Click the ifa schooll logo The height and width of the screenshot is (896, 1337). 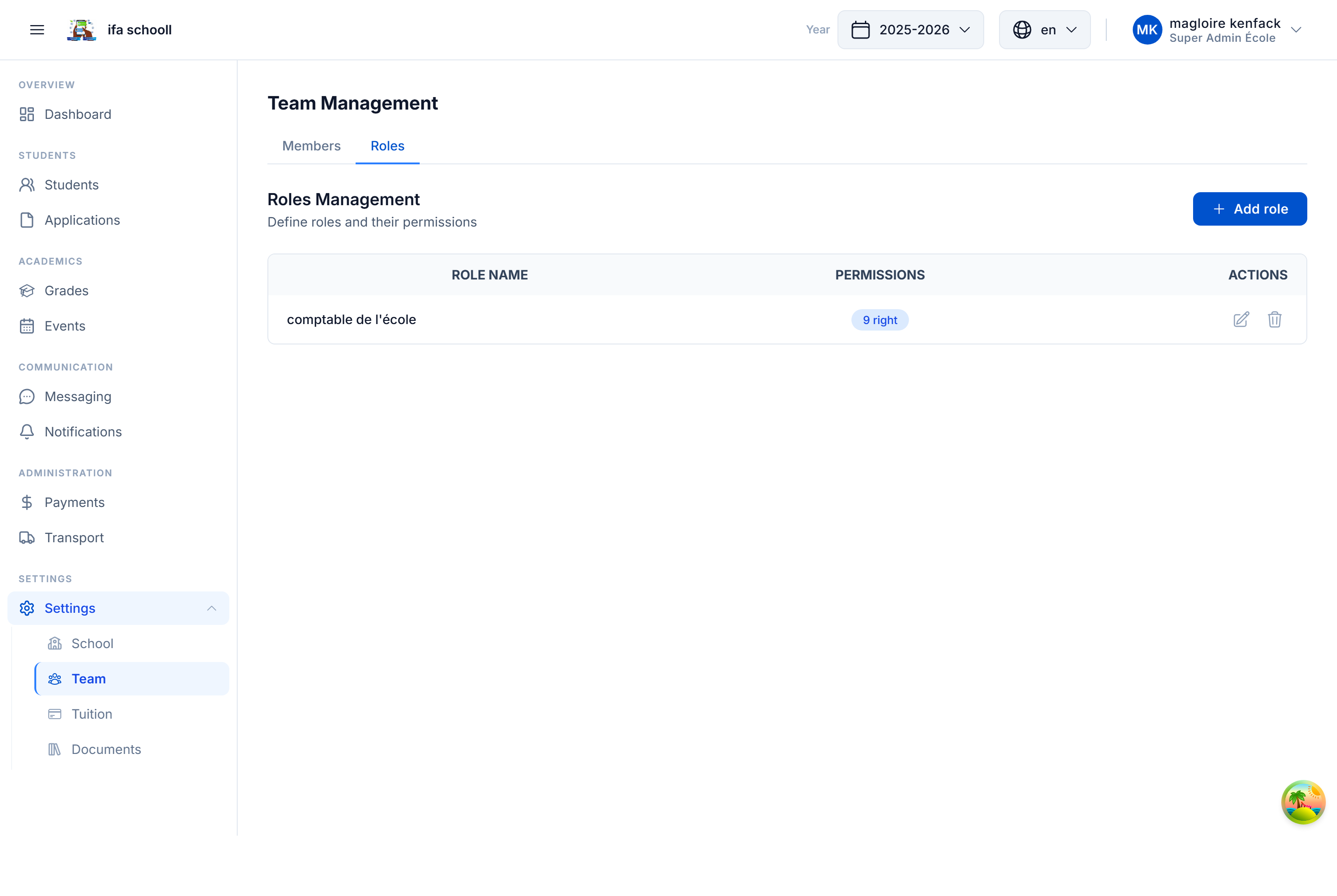(x=82, y=30)
